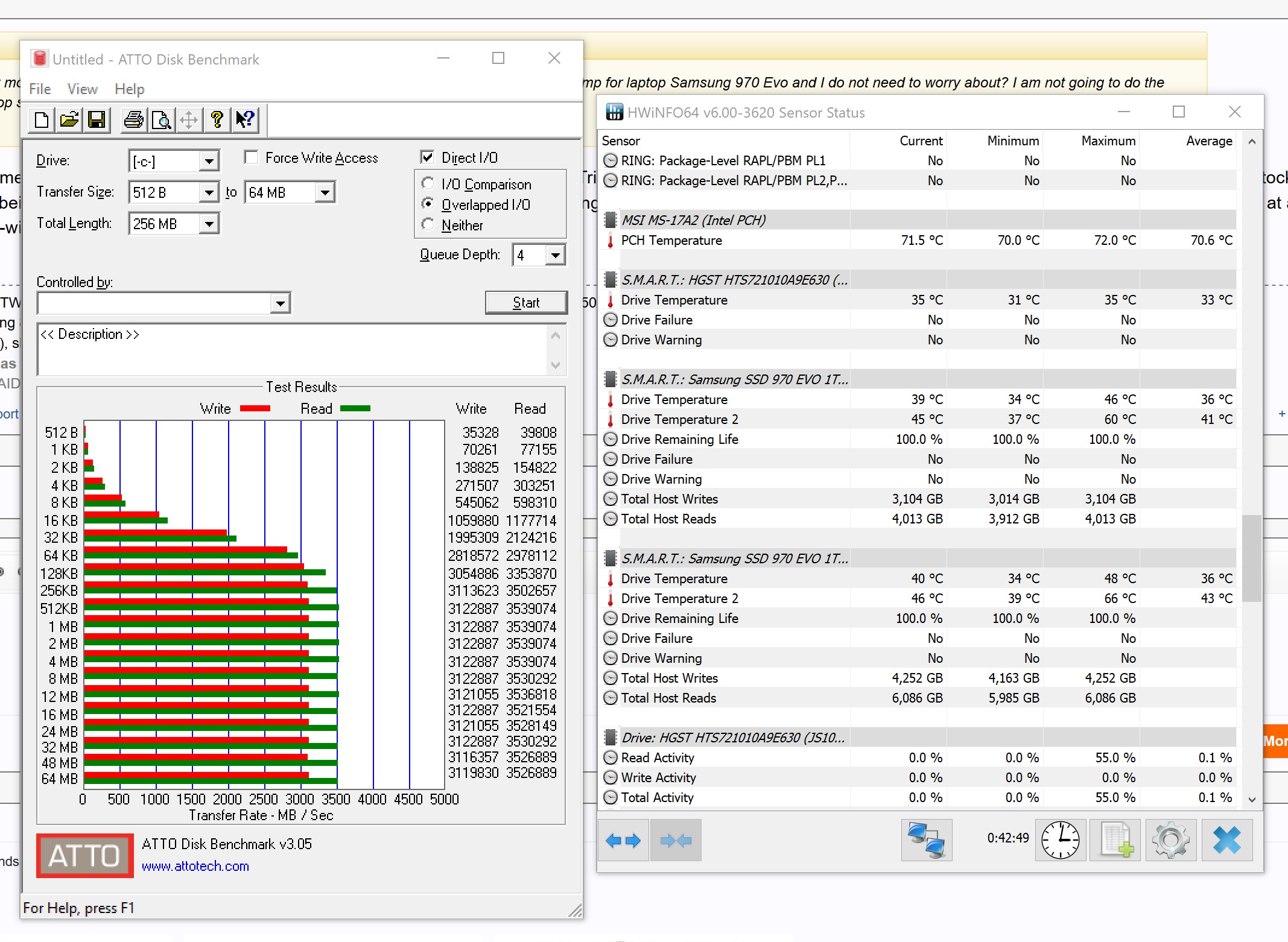Screen dimensions: 1288x942
Task: Click the S.M.A.R.T.: HGST HTS721010A9E630 group row
Action: click(x=918, y=280)
